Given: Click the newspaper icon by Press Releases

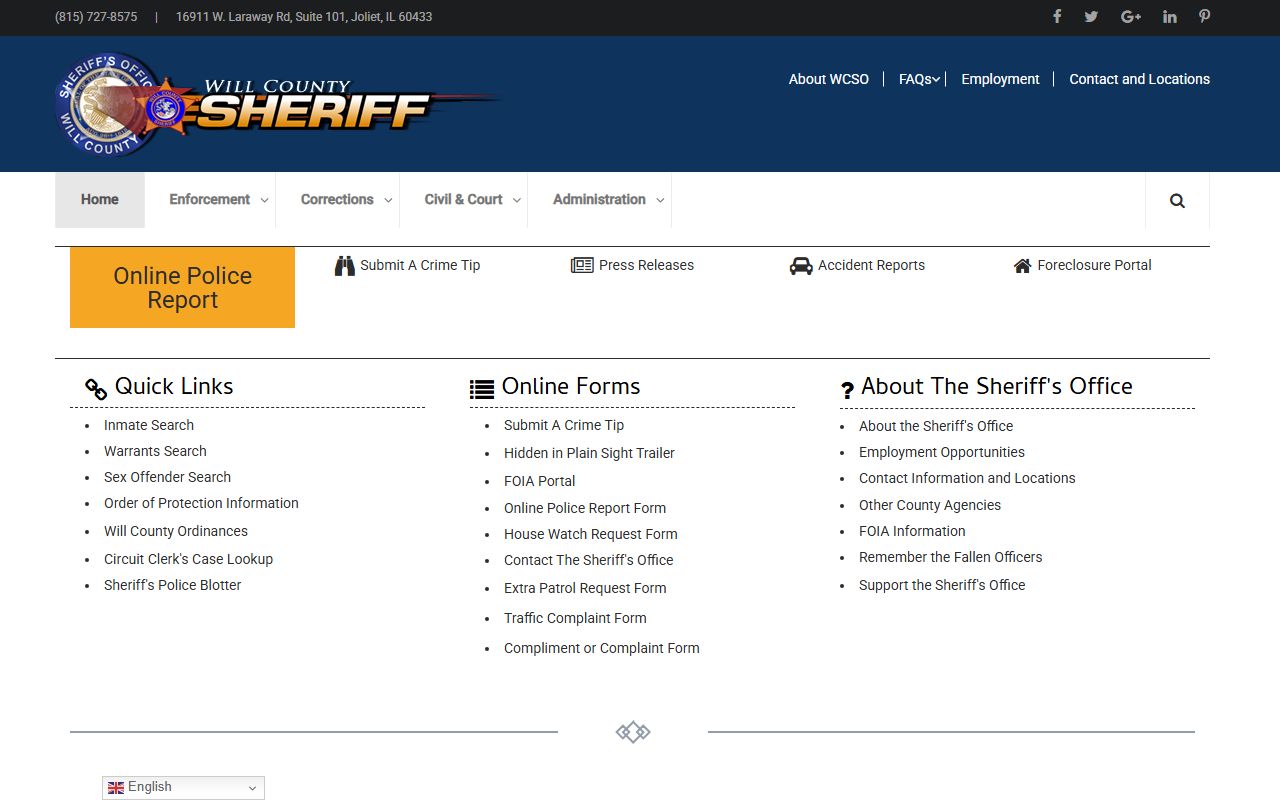Looking at the screenshot, I should (x=582, y=265).
